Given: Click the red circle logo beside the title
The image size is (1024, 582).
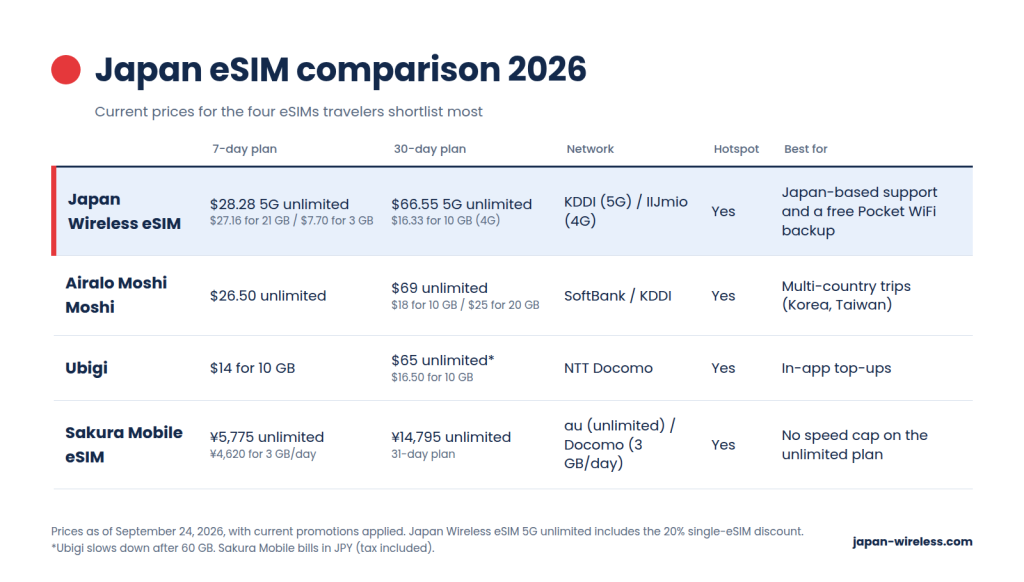Looking at the screenshot, I should 66,70.
